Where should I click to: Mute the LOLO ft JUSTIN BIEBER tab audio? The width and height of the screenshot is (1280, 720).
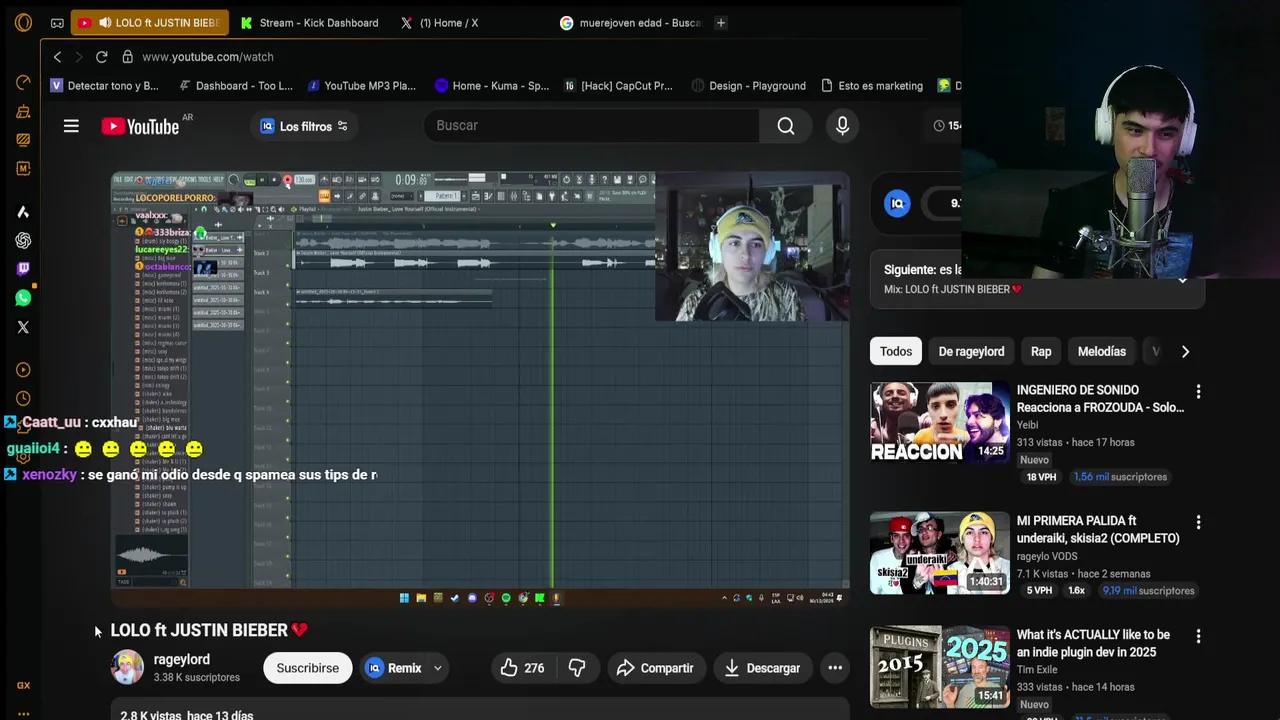coord(104,23)
